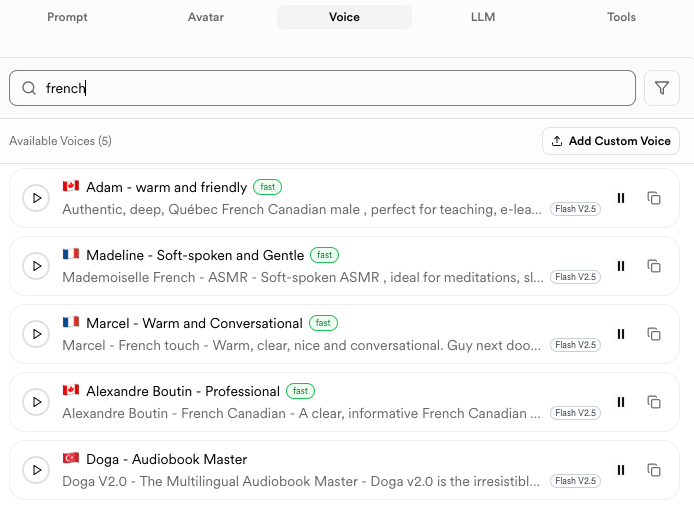The image size is (694, 511).
Task: Open the voice filter options
Action: [x=661, y=88]
